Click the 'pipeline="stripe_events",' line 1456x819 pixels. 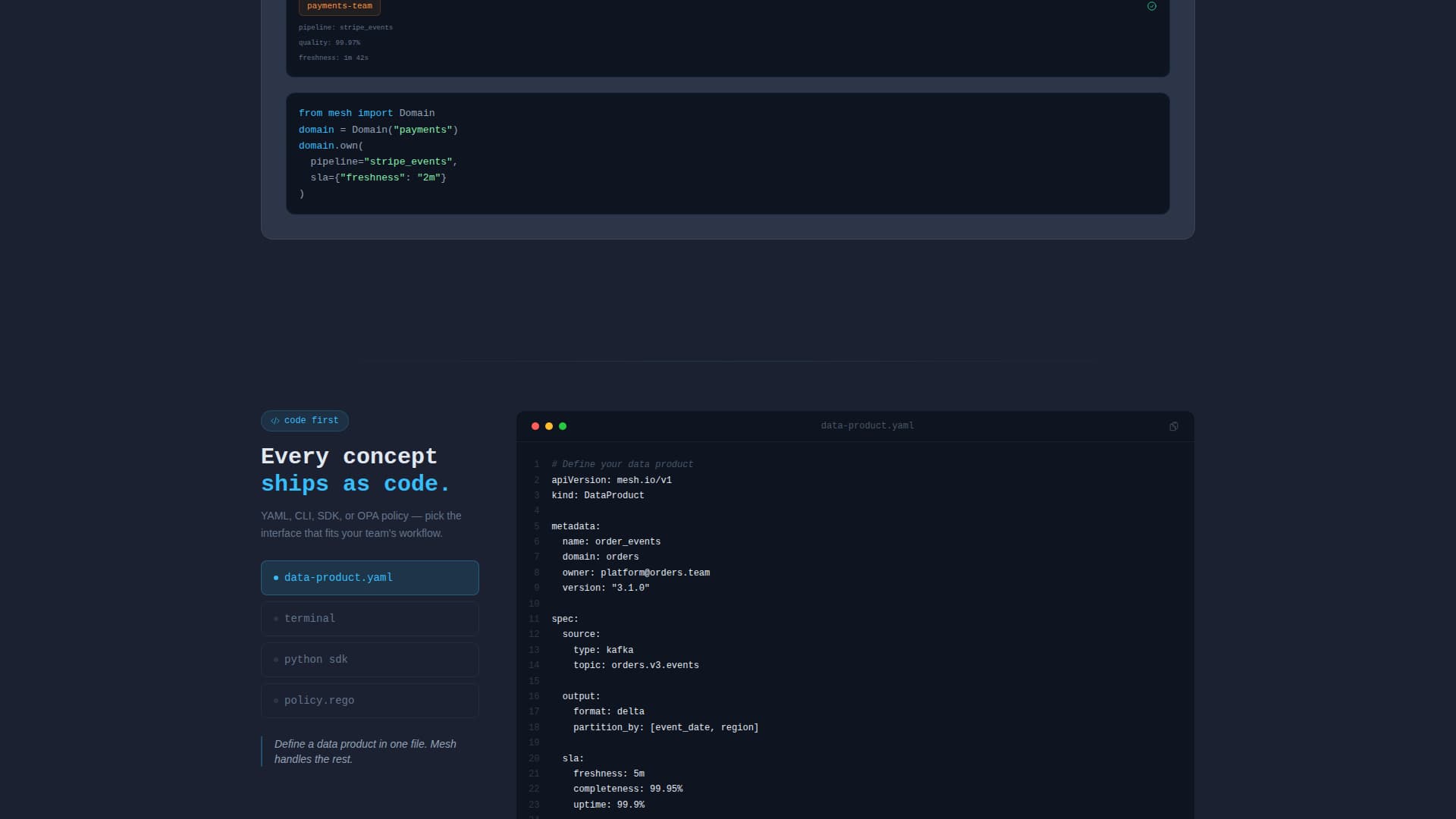[384, 162]
